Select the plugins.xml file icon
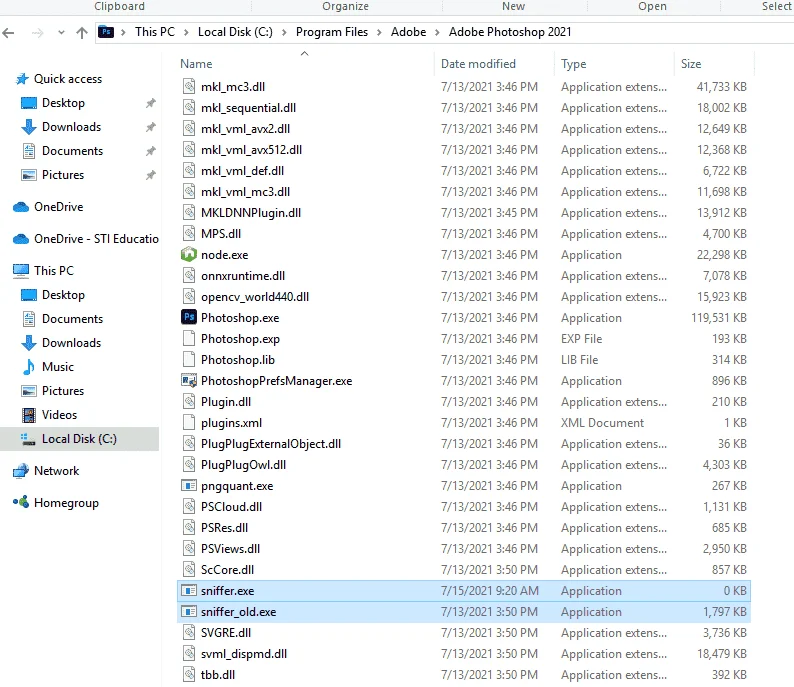 coord(188,423)
